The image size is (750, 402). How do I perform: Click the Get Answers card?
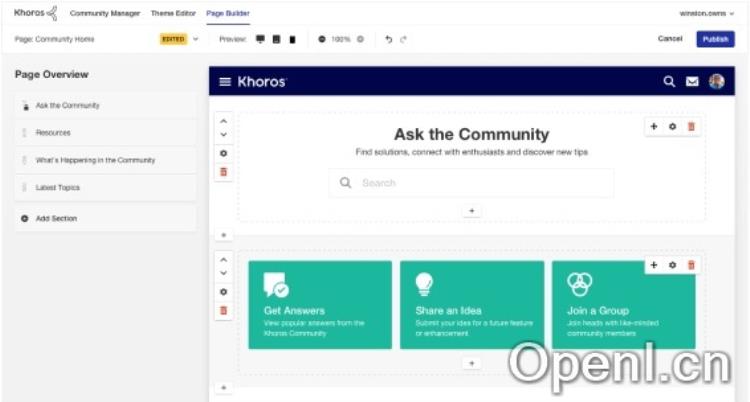(x=320, y=305)
